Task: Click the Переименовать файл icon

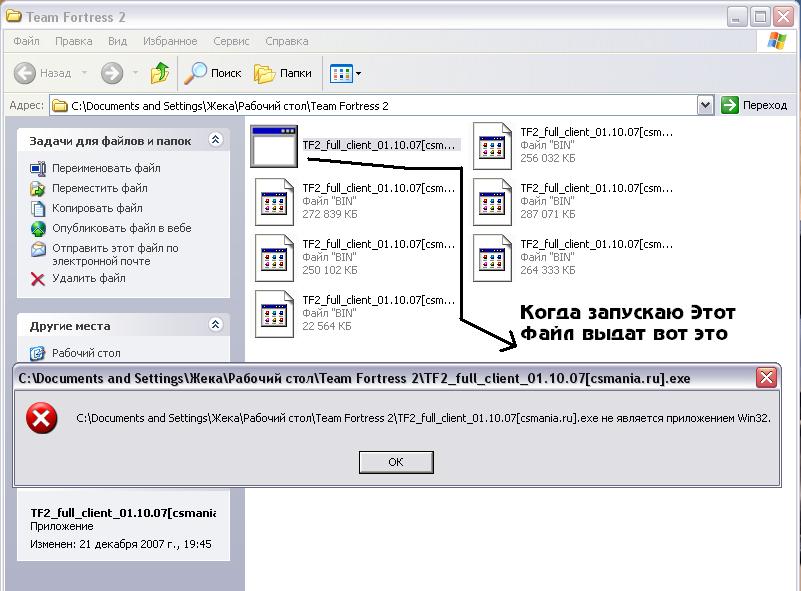Action: [x=38, y=168]
